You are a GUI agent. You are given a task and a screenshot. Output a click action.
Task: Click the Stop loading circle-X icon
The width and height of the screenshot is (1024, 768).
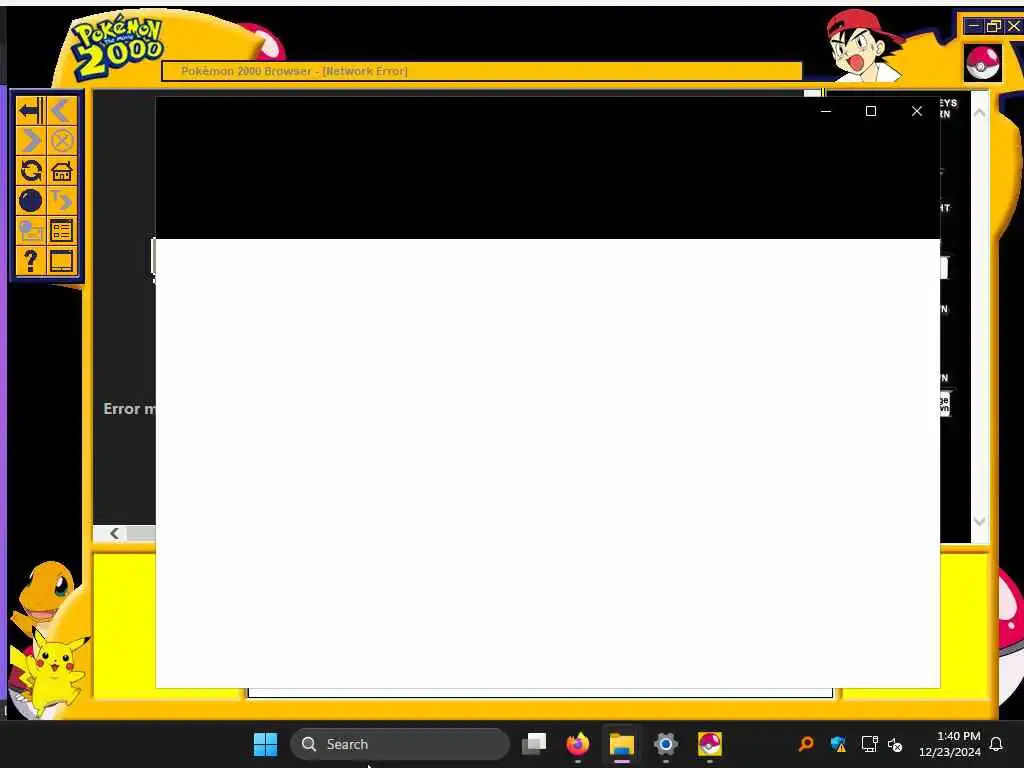click(x=61, y=141)
